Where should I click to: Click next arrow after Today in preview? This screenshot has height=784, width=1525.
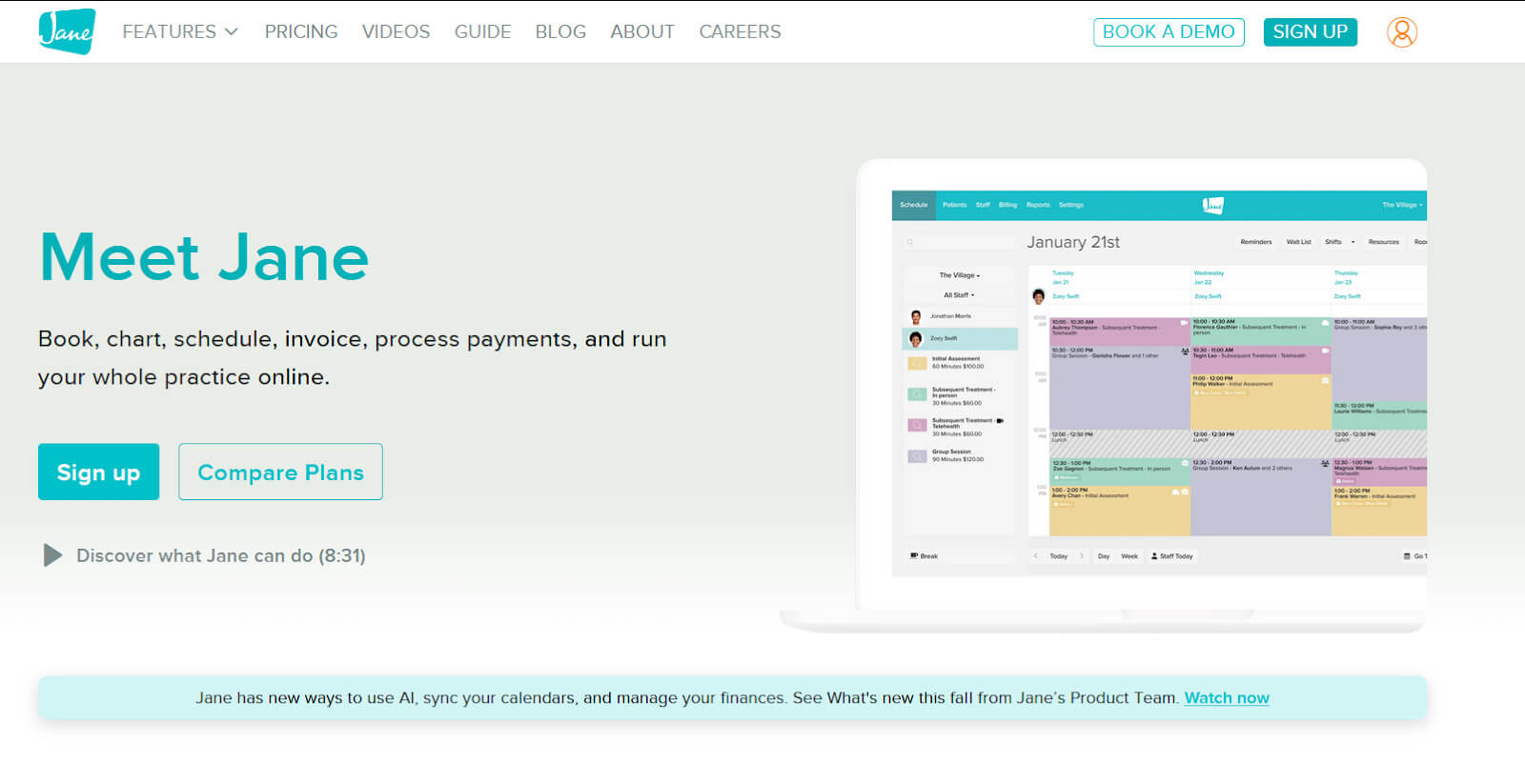pyautogui.click(x=1082, y=556)
